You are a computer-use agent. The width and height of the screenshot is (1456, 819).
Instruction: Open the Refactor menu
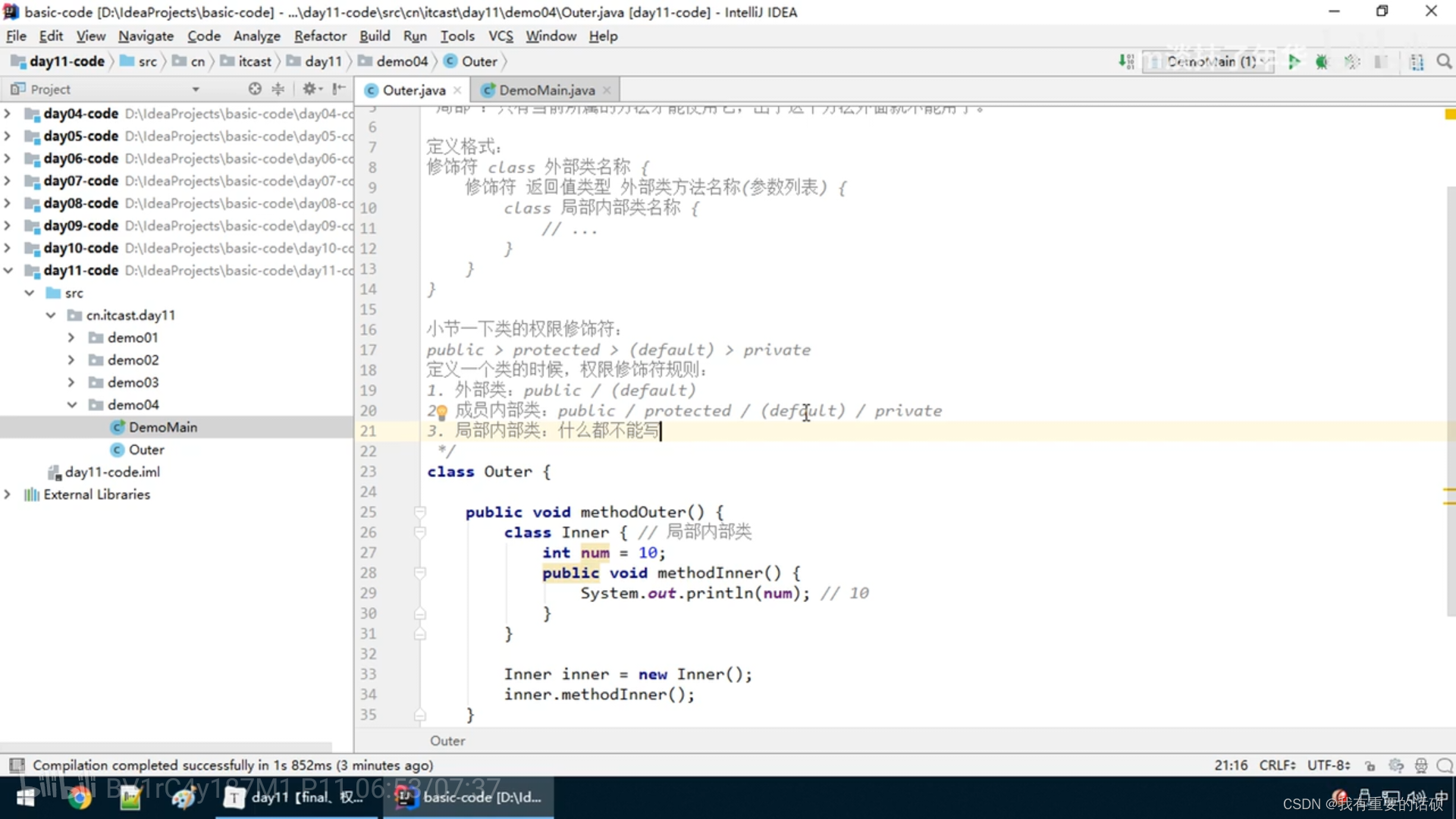(x=320, y=36)
